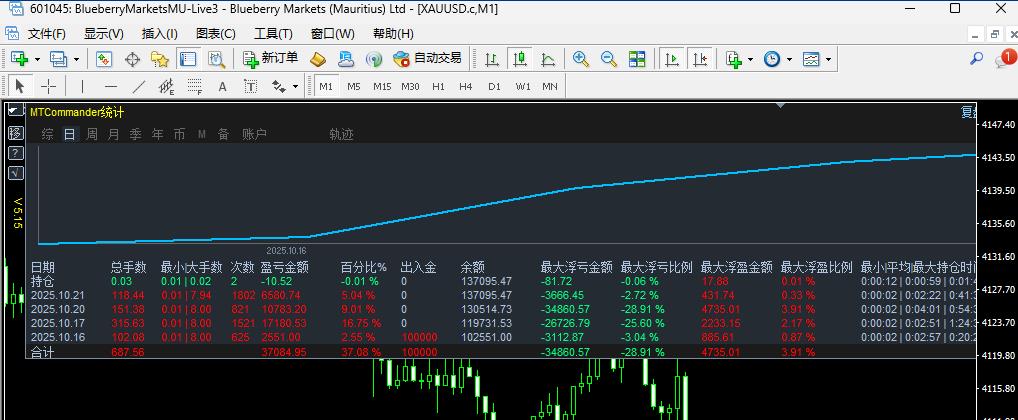Image resolution: width=1018 pixels, height=420 pixels.
Task: Open the chart profiles icon
Action: 59,59
